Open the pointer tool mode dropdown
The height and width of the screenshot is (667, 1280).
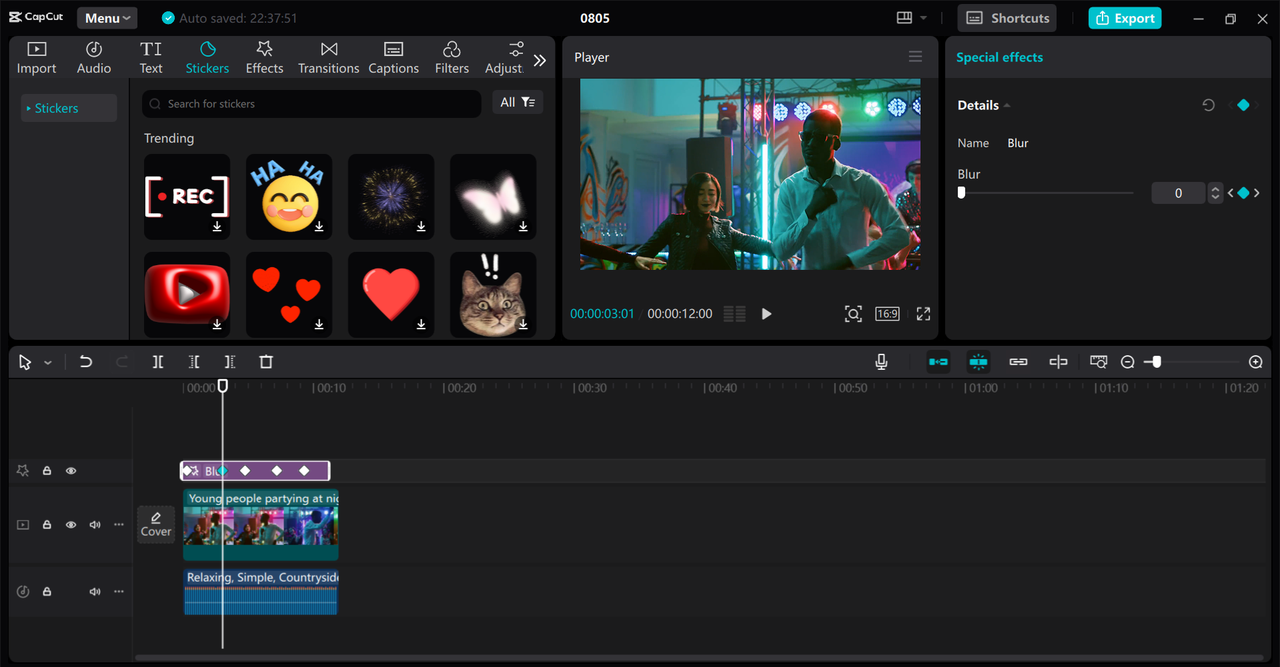[x=48, y=363]
